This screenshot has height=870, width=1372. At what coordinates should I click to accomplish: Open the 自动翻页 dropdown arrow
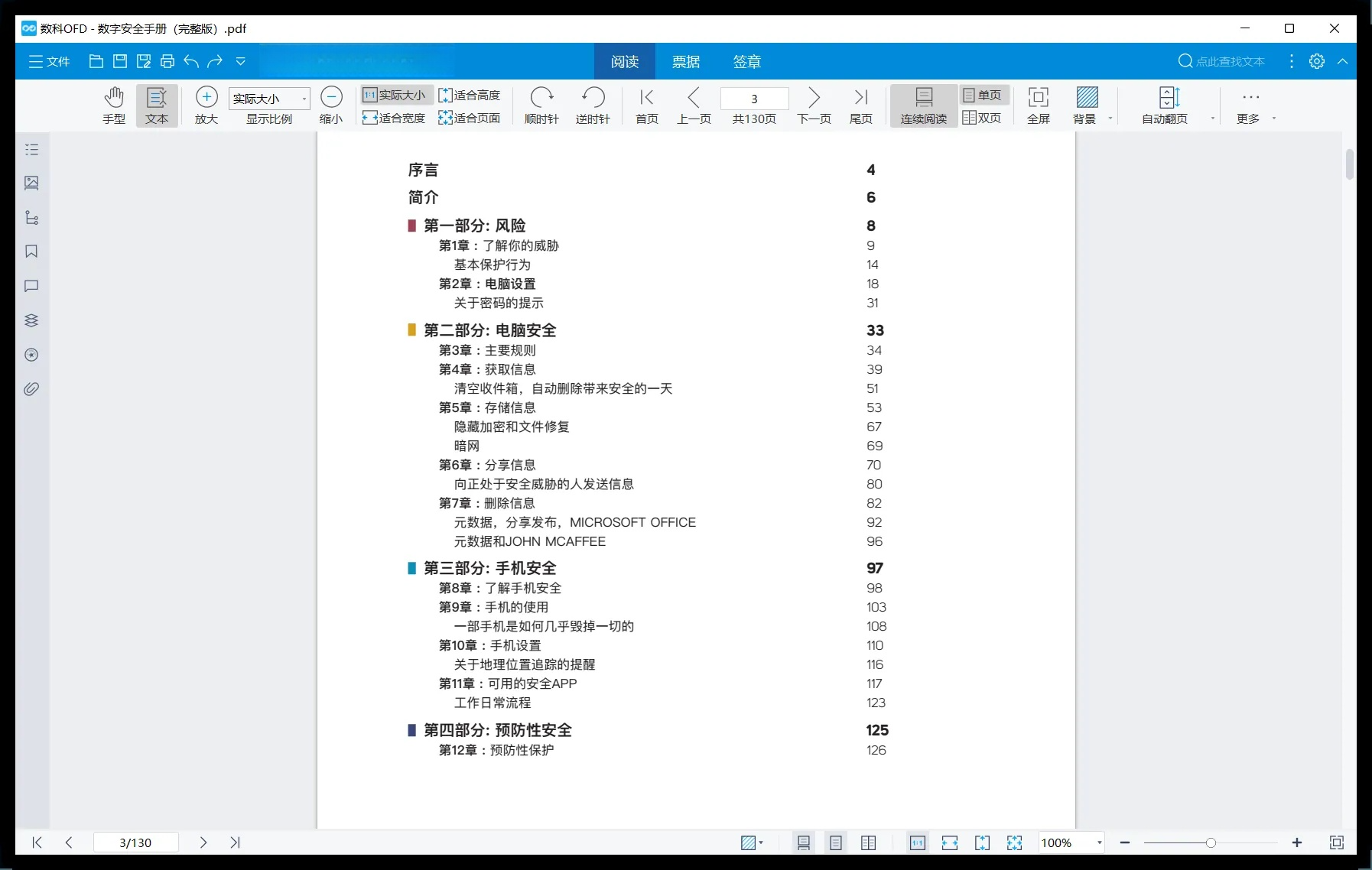[x=1213, y=118]
